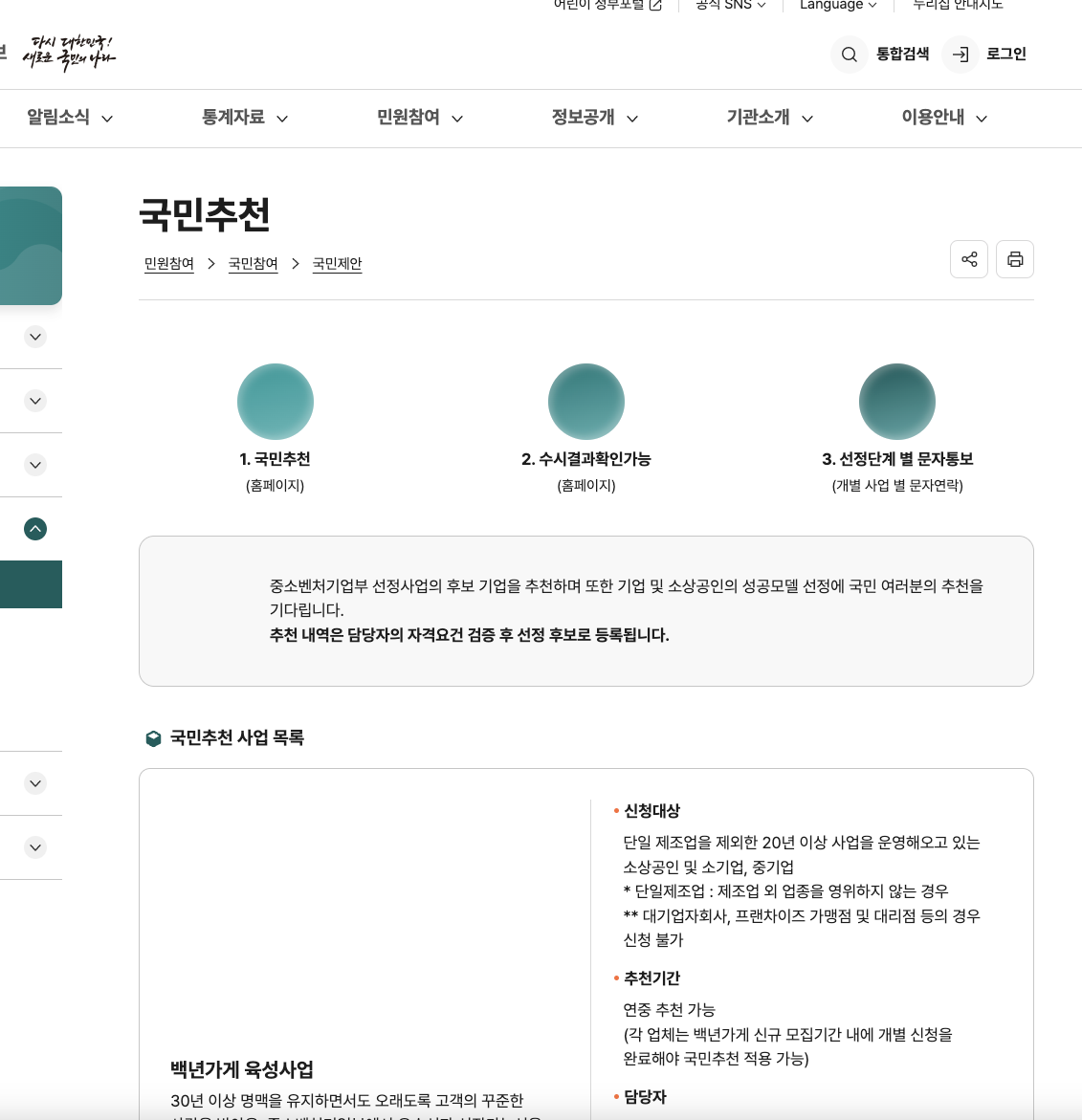Click the handwritten slogan logo

click(x=69, y=54)
